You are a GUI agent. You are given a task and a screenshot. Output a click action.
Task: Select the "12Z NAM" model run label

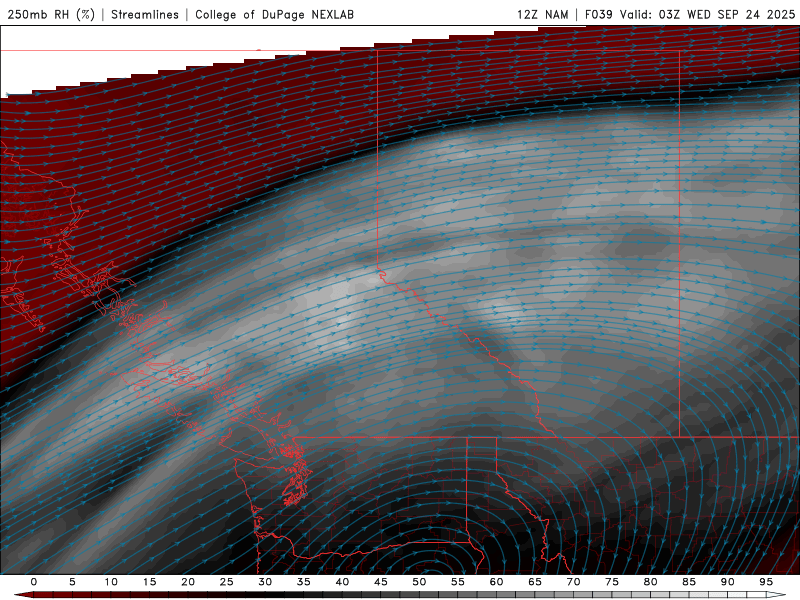point(542,14)
